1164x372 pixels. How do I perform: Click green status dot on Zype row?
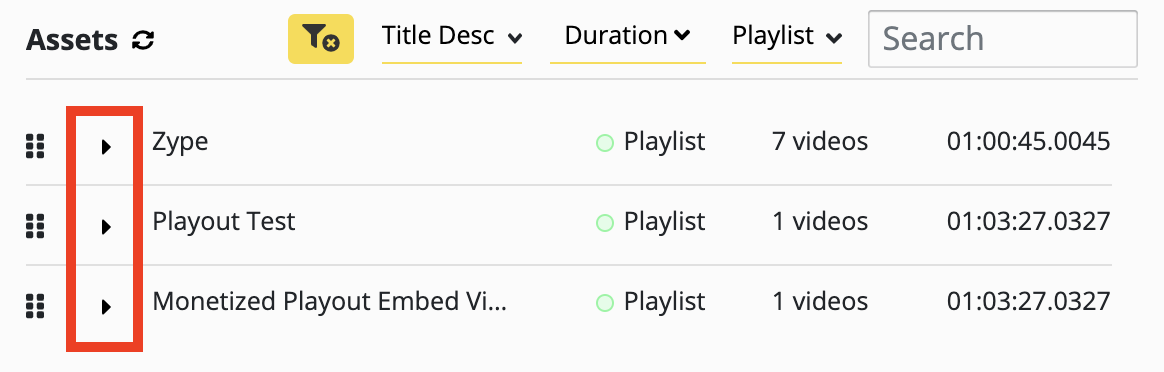[605, 143]
